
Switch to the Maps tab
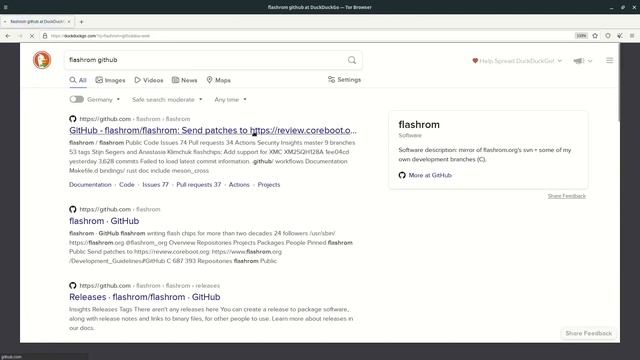coord(218,80)
